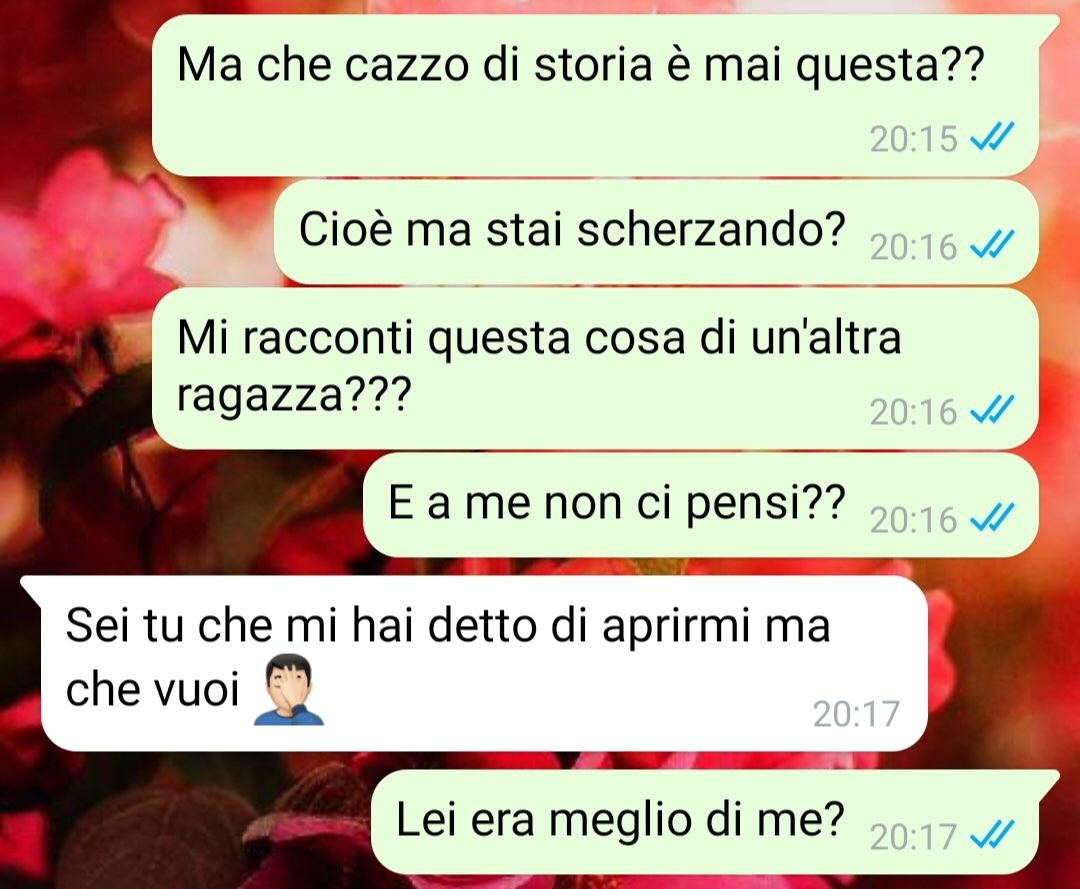The width and height of the screenshot is (1080, 889).
Task: Tap the 20:17 timestamp beside 'meglio di me?'
Action: pyautogui.click(x=913, y=837)
